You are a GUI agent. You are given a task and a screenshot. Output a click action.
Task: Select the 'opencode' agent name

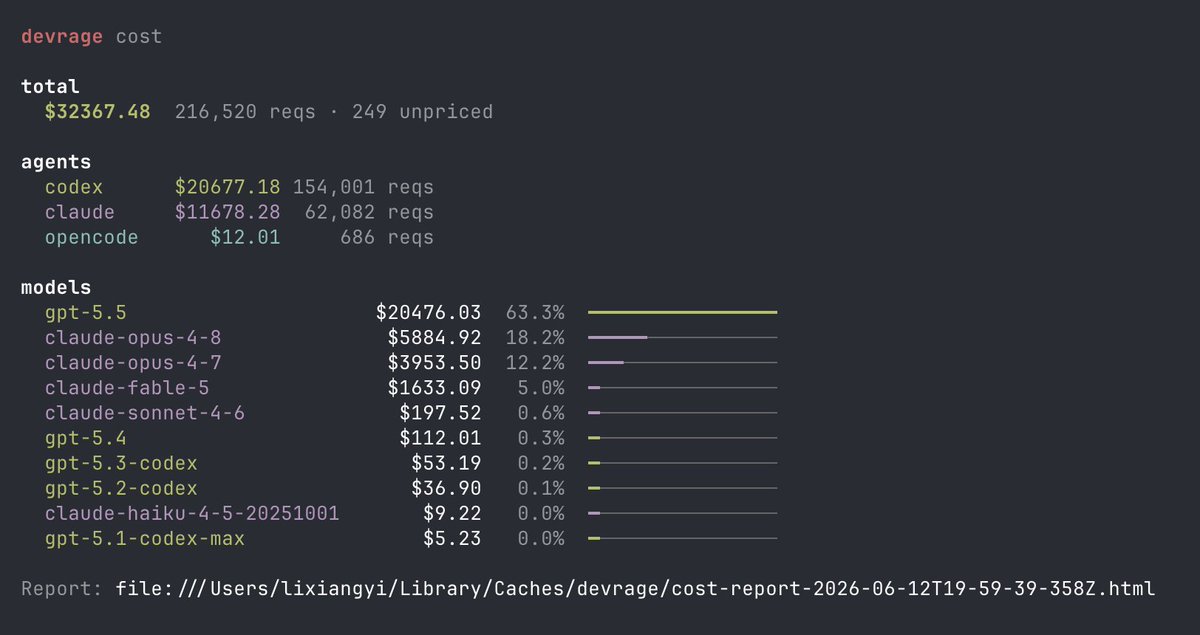(x=91, y=238)
